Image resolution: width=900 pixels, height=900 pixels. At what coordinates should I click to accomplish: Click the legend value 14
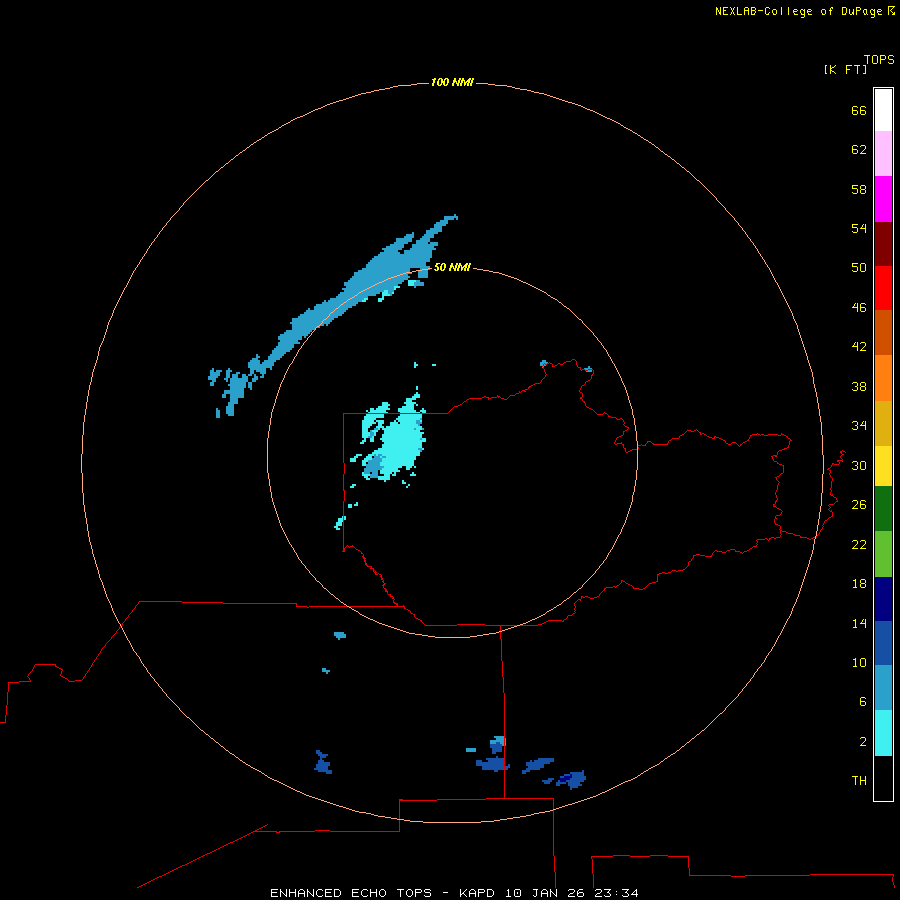(859, 623)
